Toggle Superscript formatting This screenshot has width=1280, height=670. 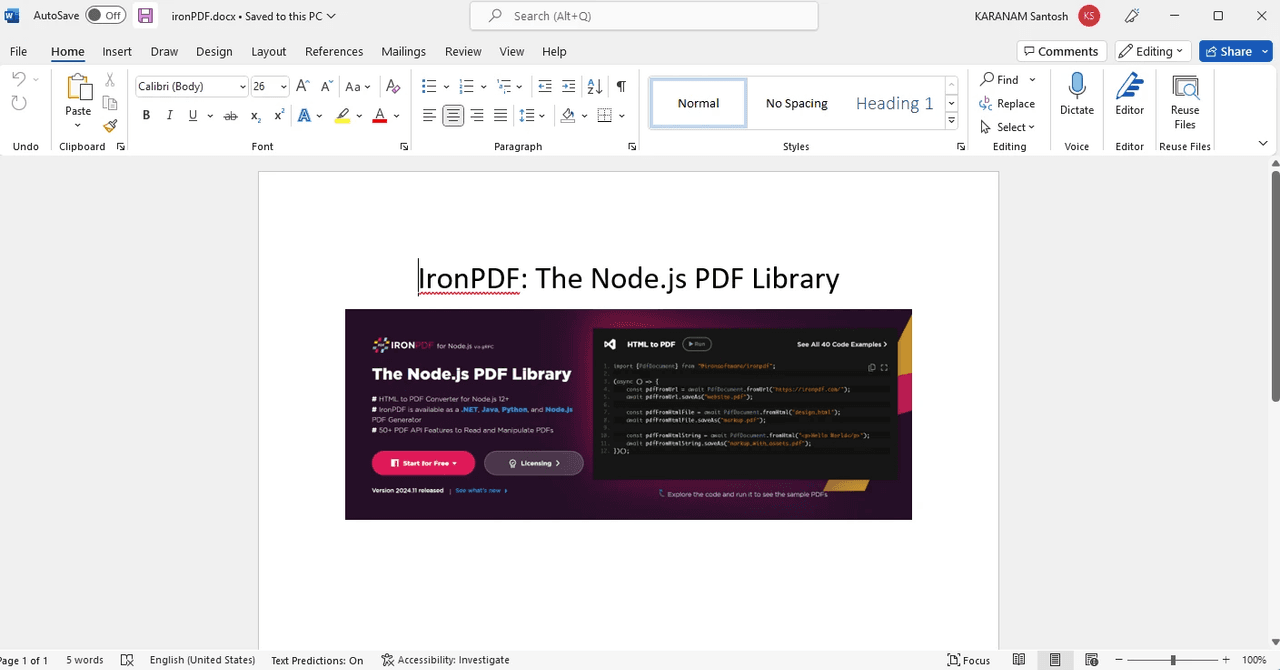pyautogui.click(x=280, y=116)
